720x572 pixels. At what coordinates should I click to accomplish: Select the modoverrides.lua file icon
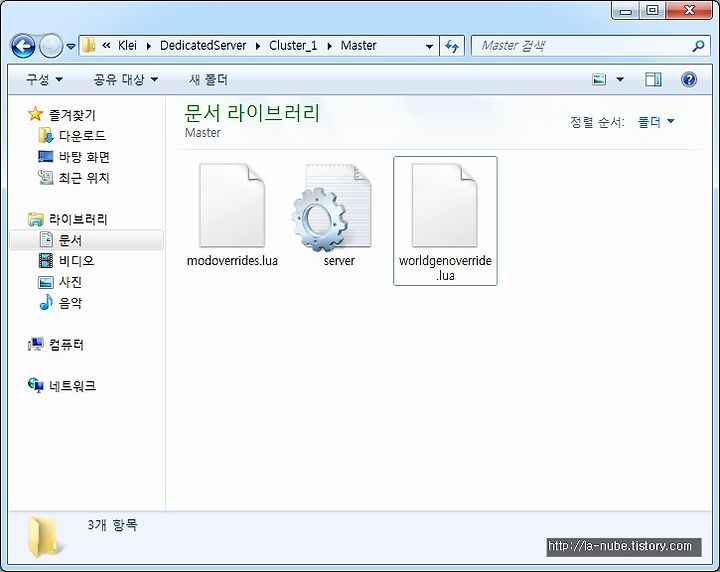pyautogui.click(x=232, y=205)
